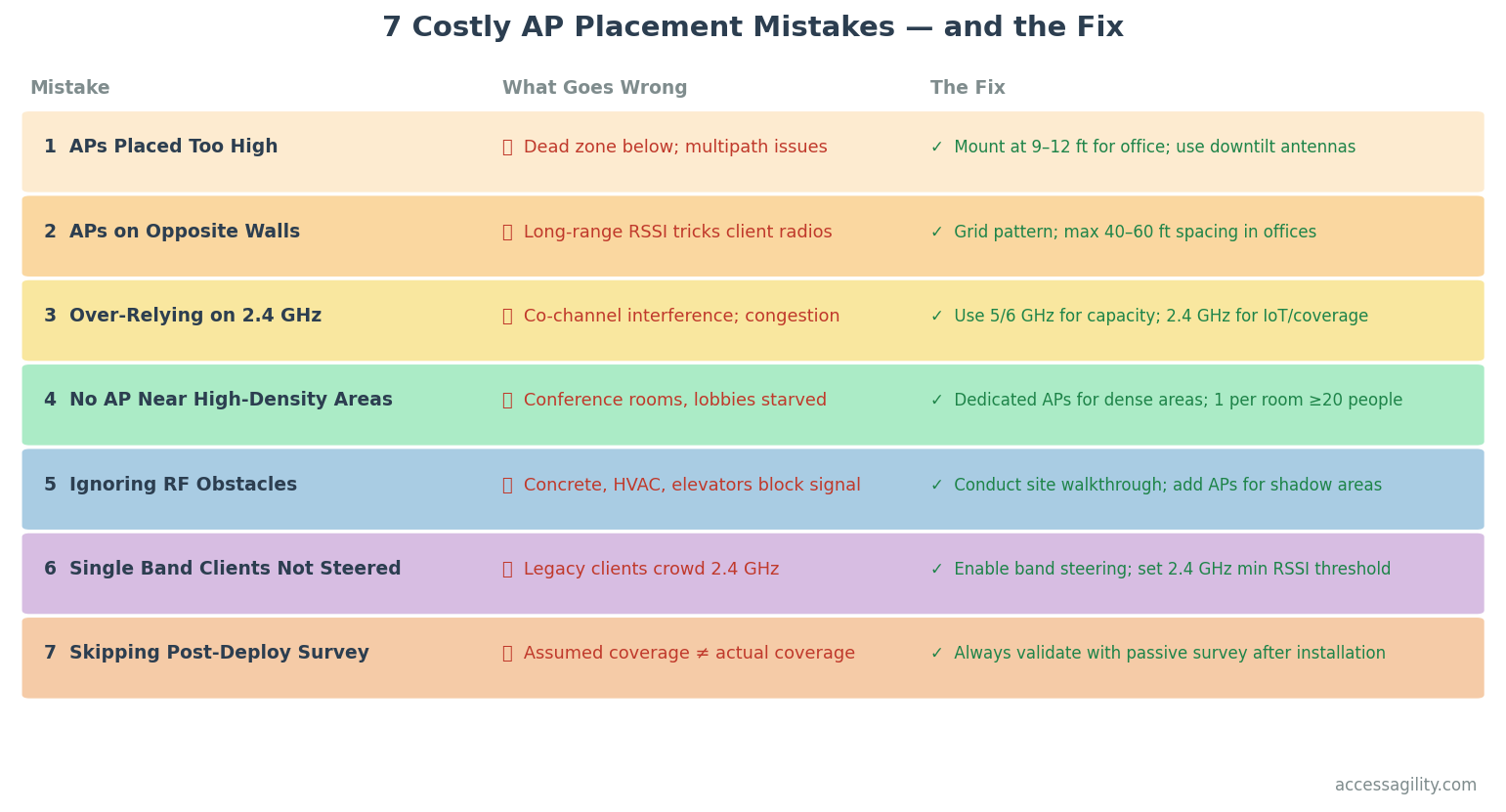The width and height of the screenshot is (1506, 812).
Task: Select the 'APs on Opposite Walls' row title
Action: (x=184, y=233)
